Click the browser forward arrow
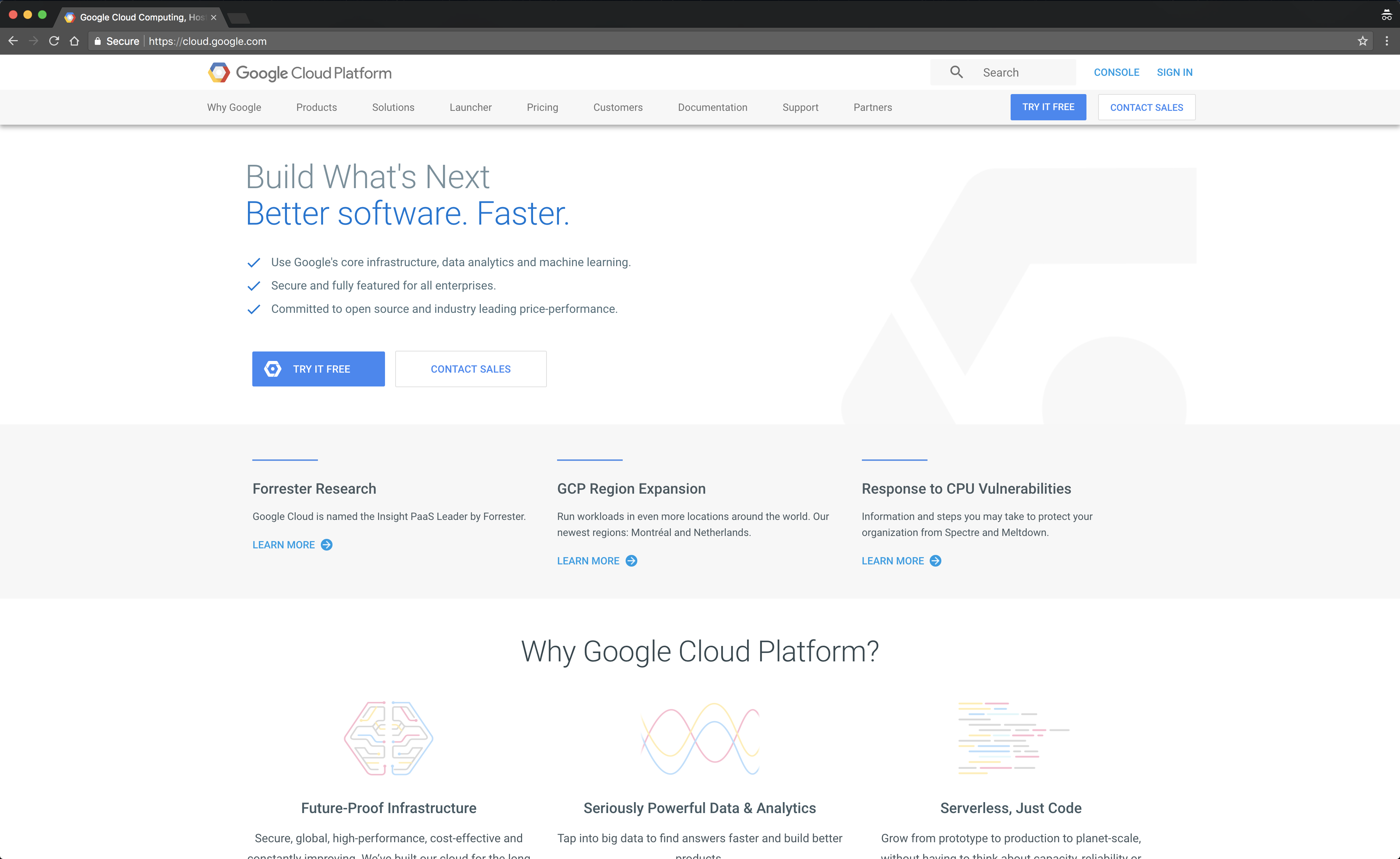This screenshot has width=1400, height=859. tap(34, 41)
